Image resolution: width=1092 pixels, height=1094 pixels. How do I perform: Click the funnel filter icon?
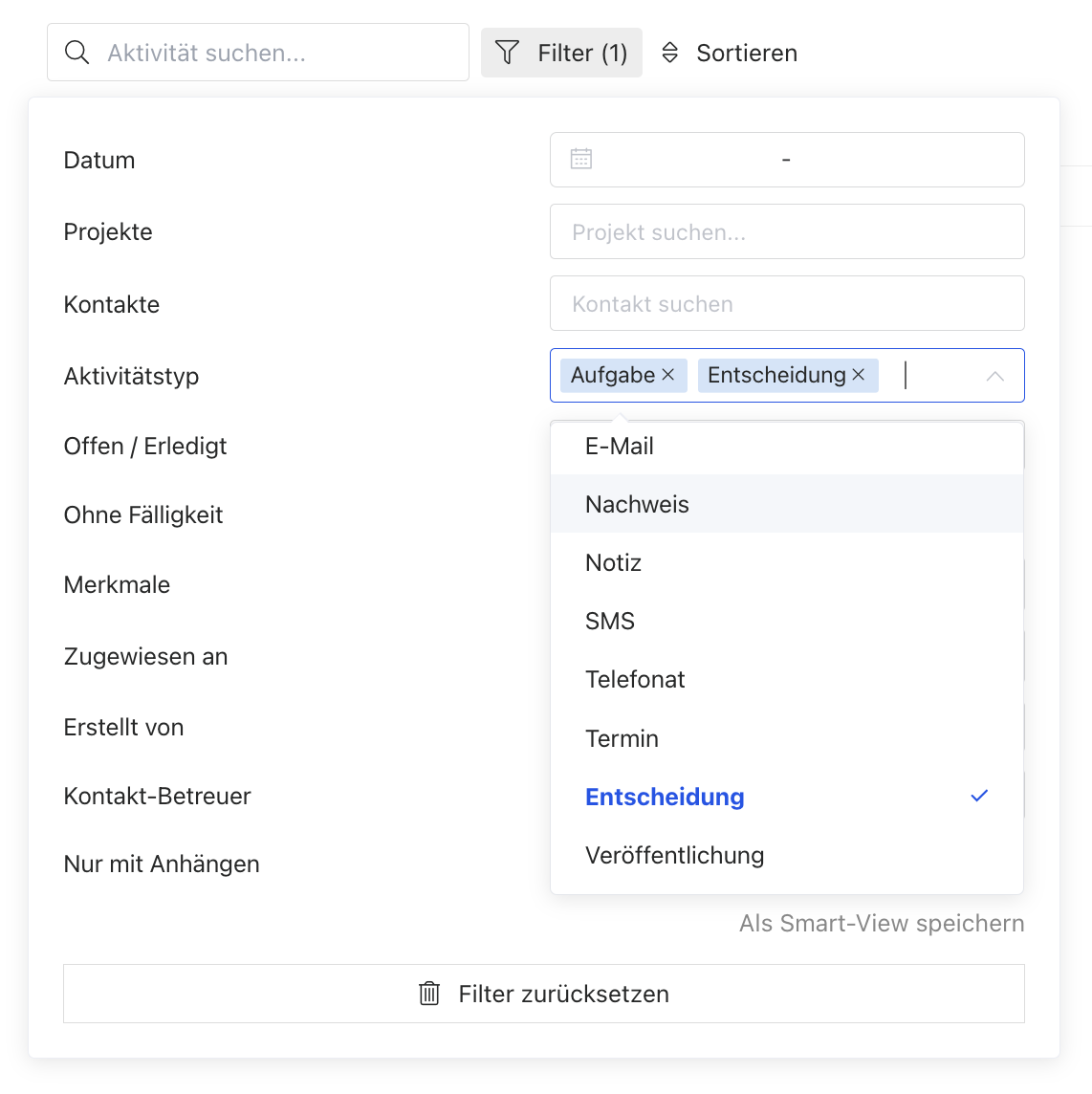[x=508, y=53]
